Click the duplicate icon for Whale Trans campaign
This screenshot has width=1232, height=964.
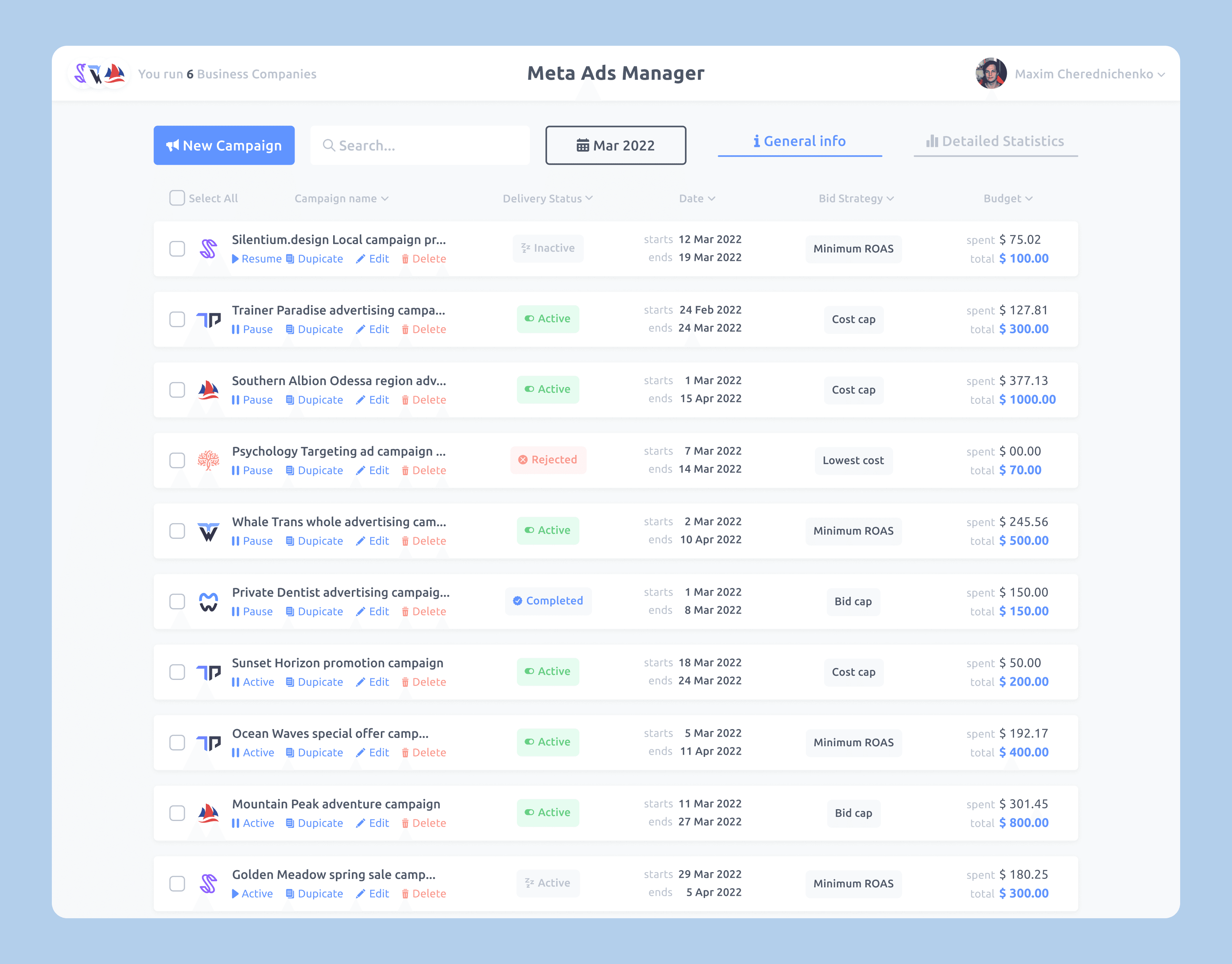290,541
